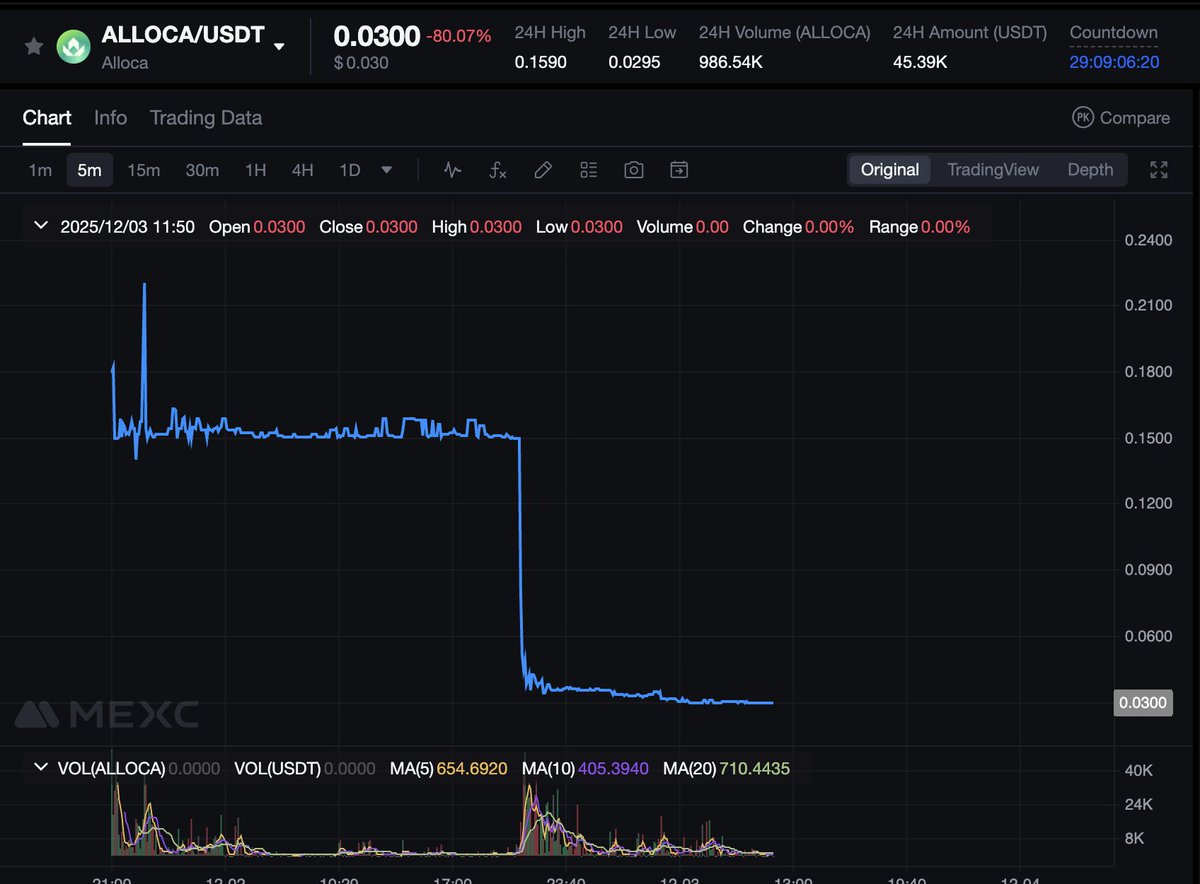The image size is (1200, 884).
Task: Select the 4H timeframe
Action: tap(302, 170)
